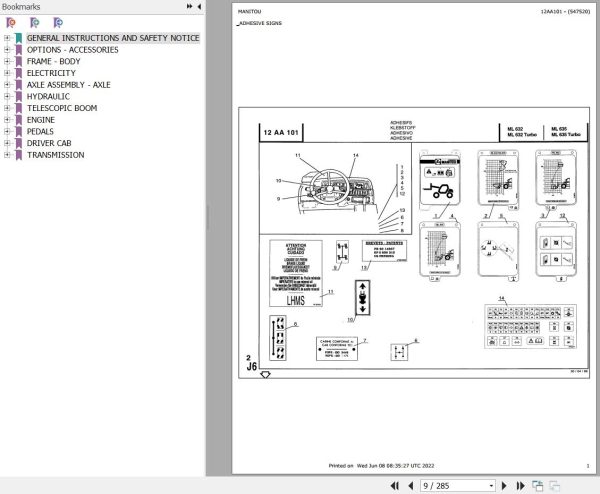Open TELESCOPIC BOOM bookmark
This screenshot has height=494, width=600.
click(x=62, y=108)
